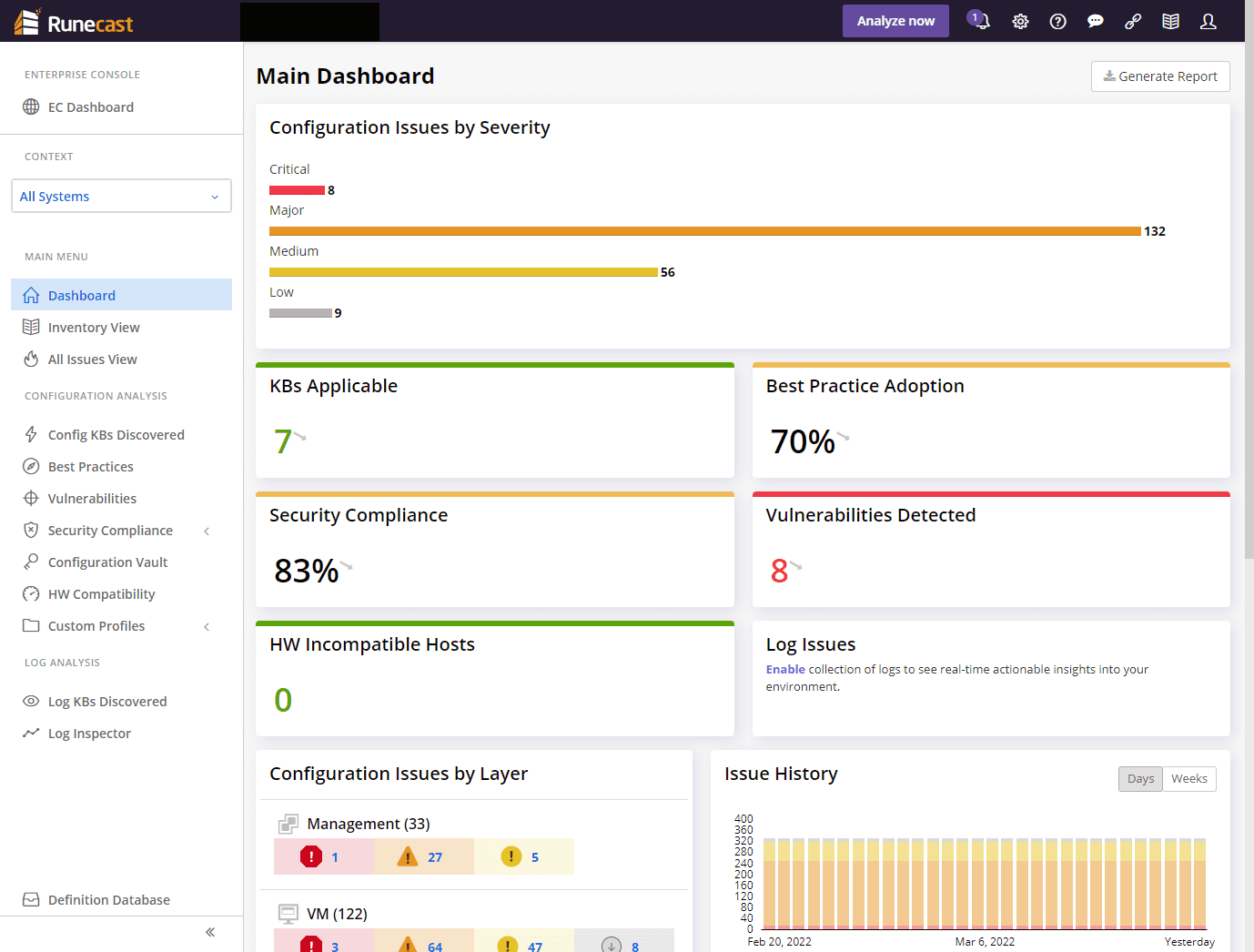Open the All Systems context dropdown
Viewport: 1254px width, 952px height.
[x=121, y=196]
